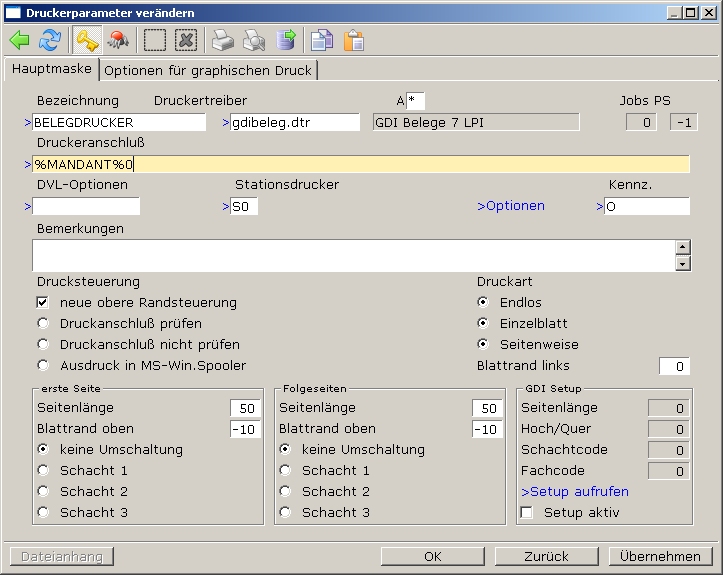This screenshot has width=723, height=575.
Task: Switch to 'Optionen für graphischen Druck' tab
Action: [x=208, y=70]
